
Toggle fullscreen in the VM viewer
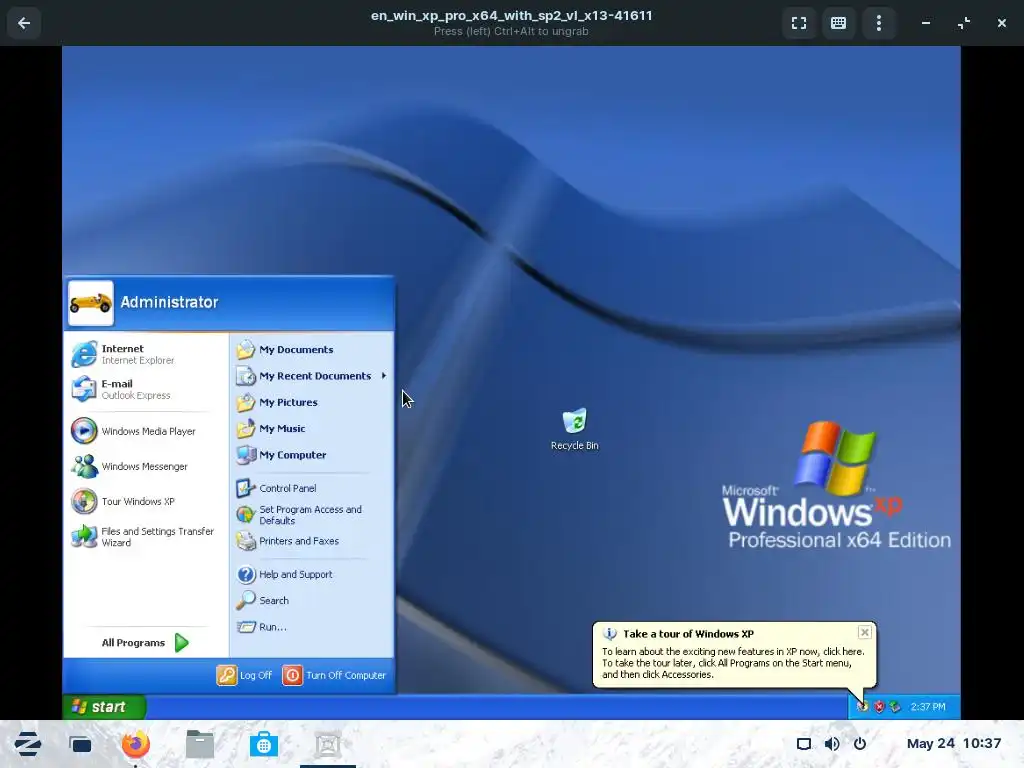click(799, 24)
